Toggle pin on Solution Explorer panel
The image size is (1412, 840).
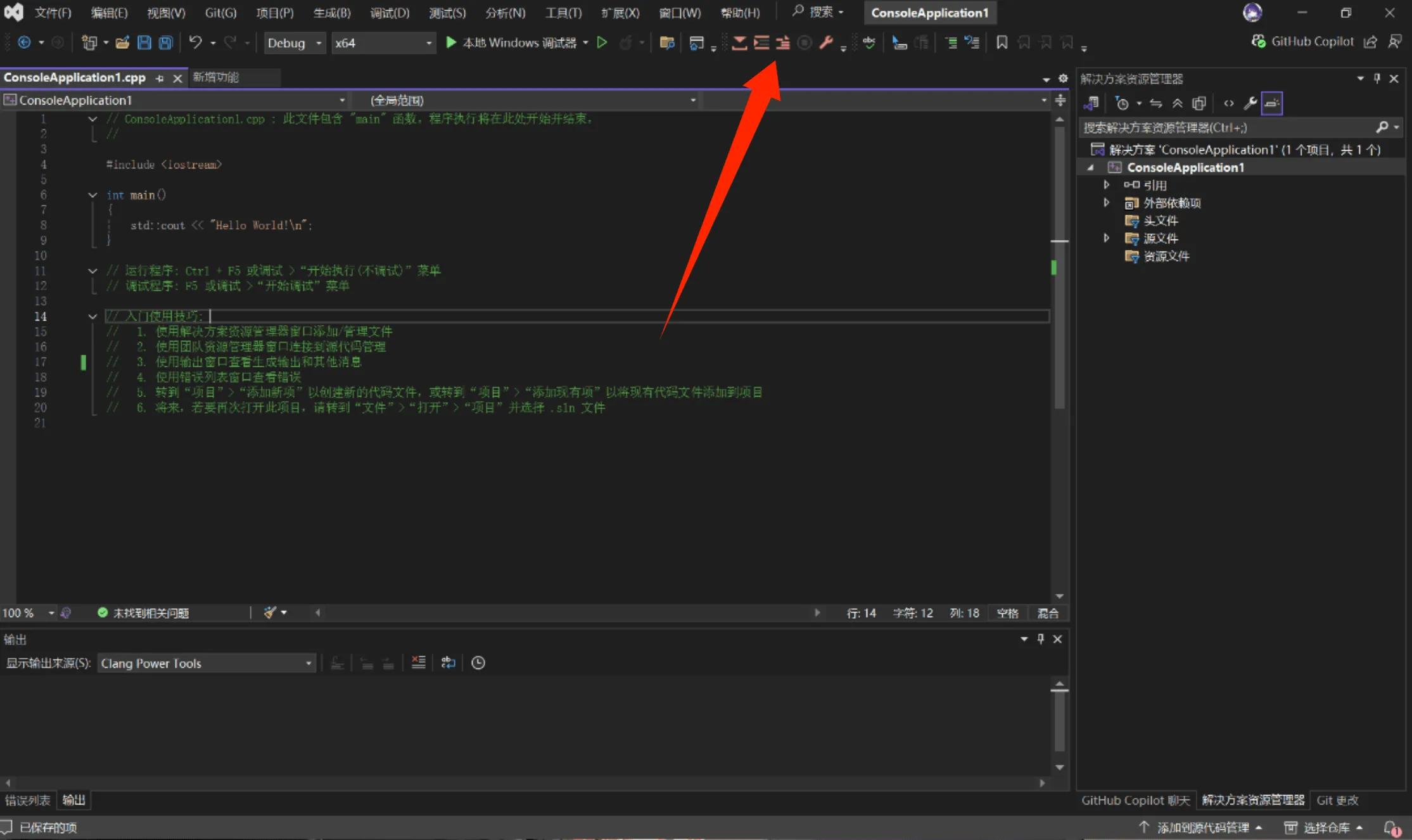(x=1377, y=79)
